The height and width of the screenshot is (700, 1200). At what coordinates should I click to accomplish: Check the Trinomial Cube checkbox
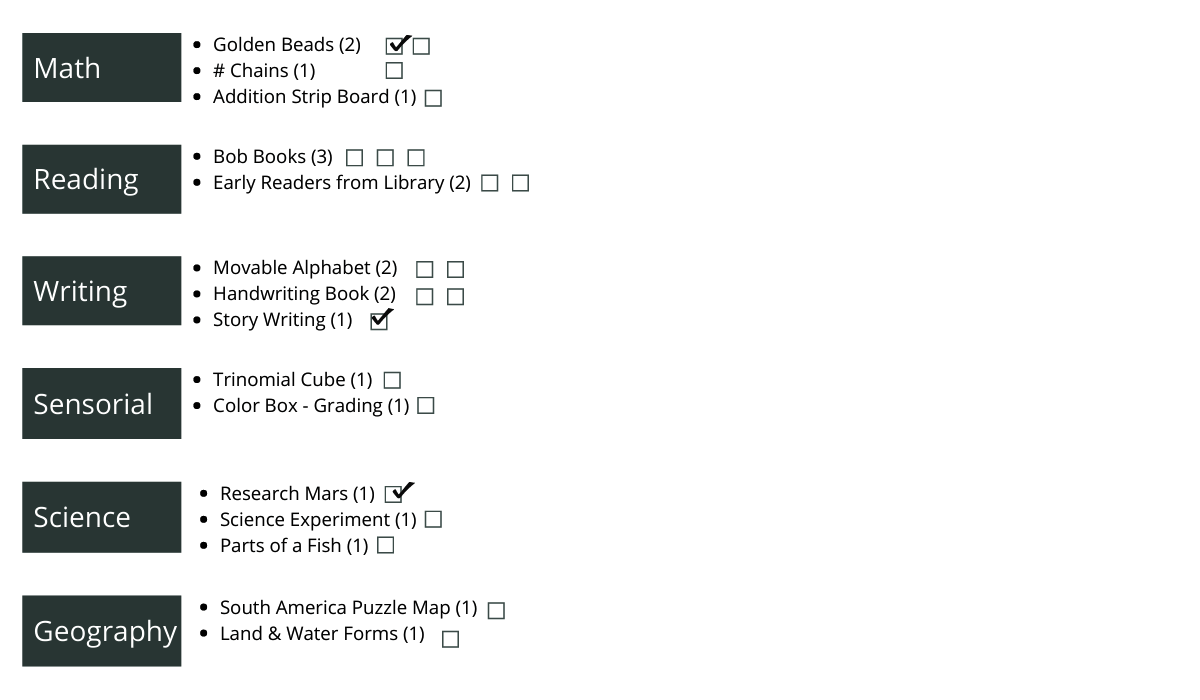[x=393, y=381]
